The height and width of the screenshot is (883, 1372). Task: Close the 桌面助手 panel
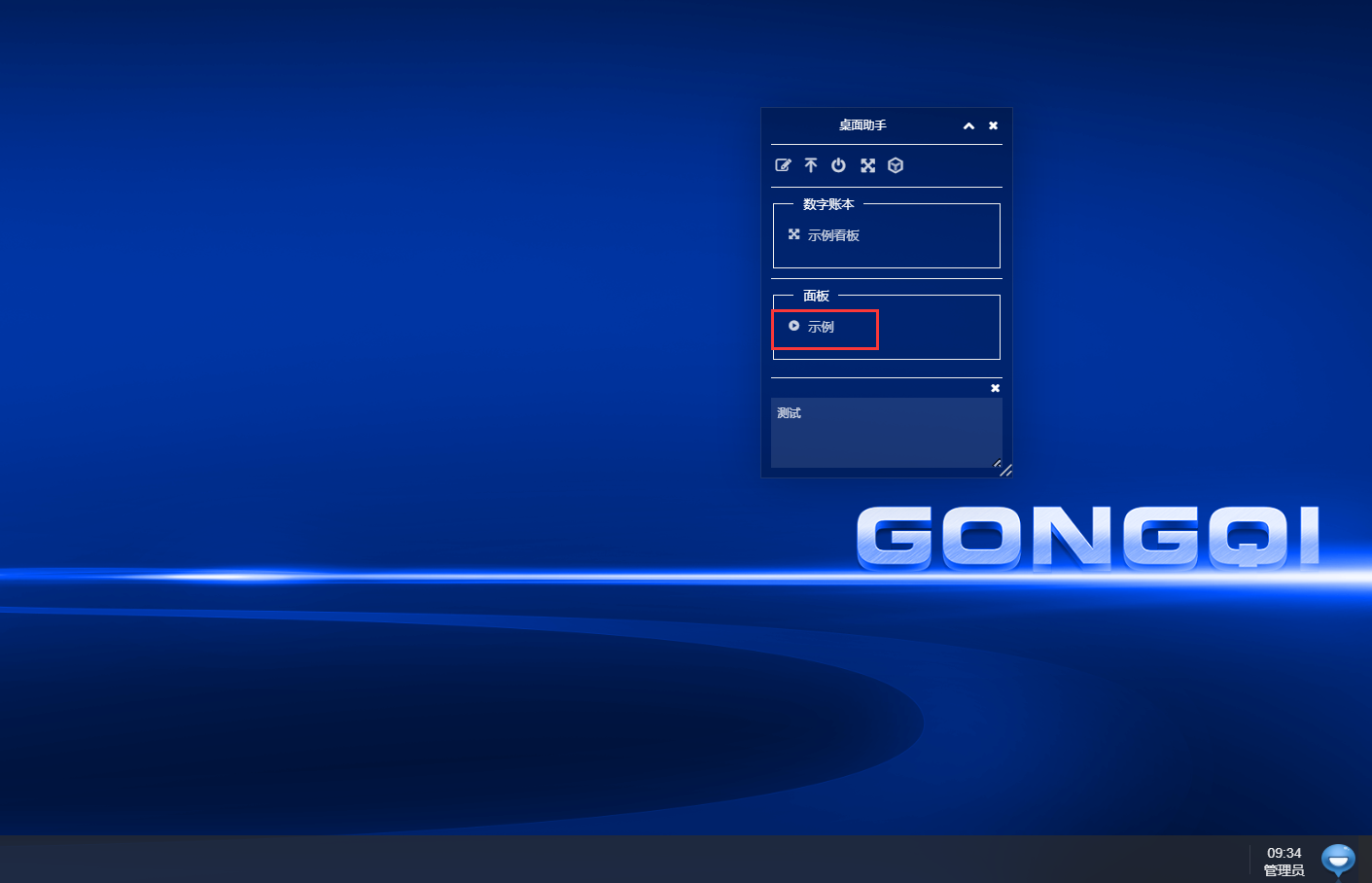coord(993,125)
